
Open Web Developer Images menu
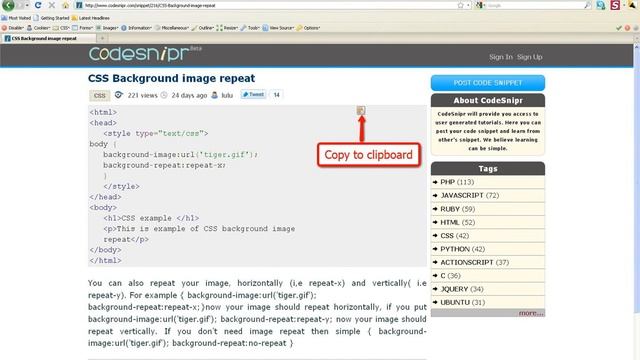click(x=107, y=28)
